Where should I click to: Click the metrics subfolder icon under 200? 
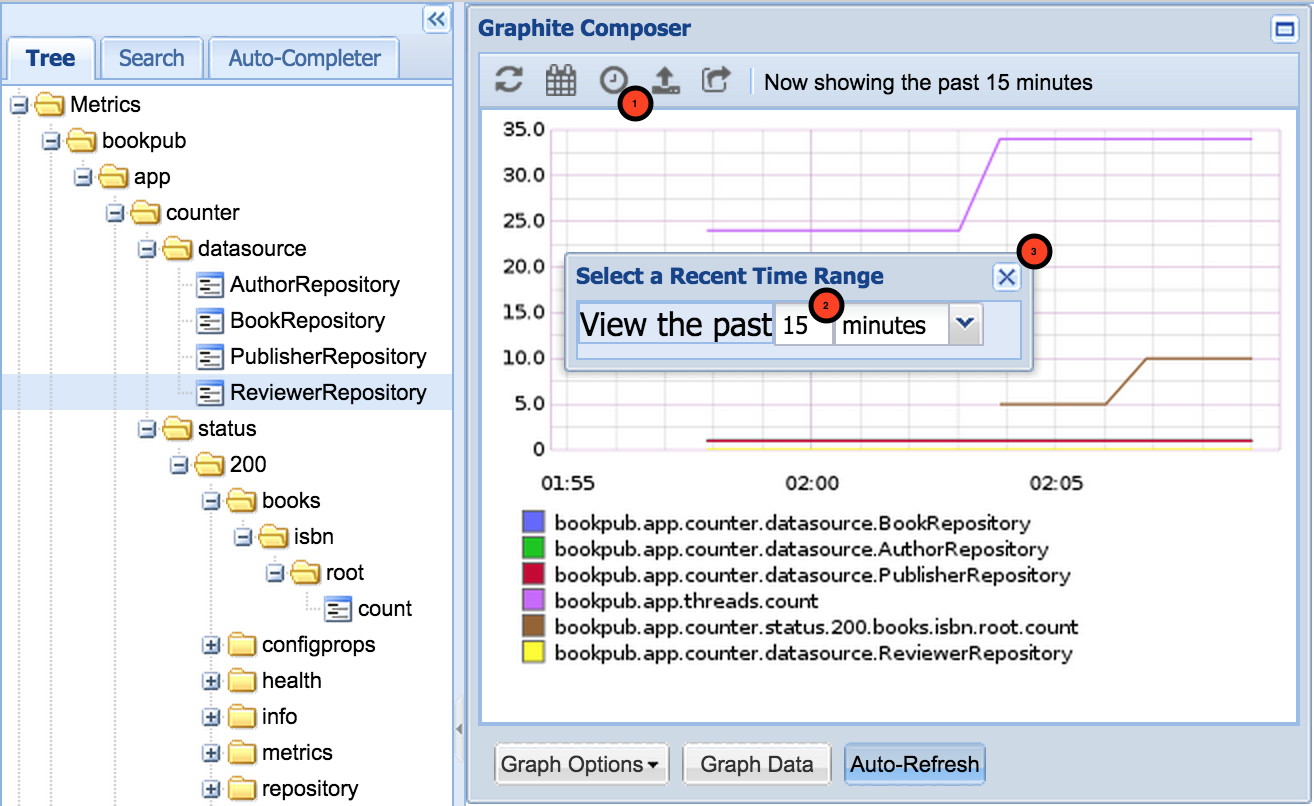[x=241, y=753]
